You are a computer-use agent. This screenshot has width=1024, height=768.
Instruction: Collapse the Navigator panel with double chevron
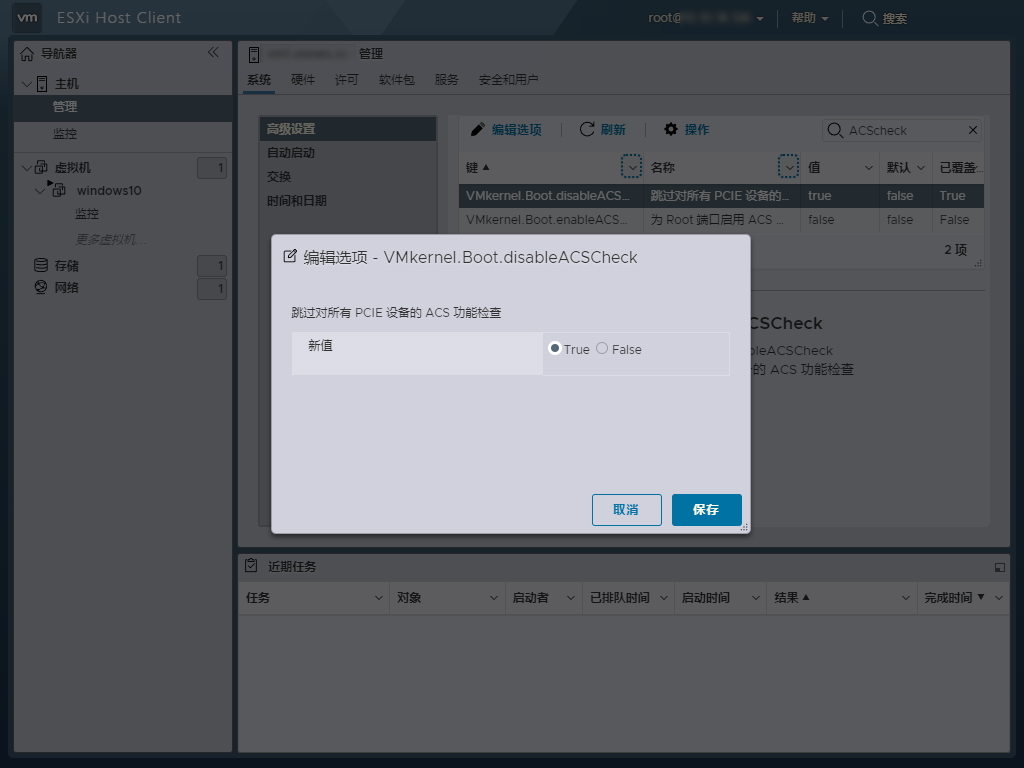tap(213, 53)
